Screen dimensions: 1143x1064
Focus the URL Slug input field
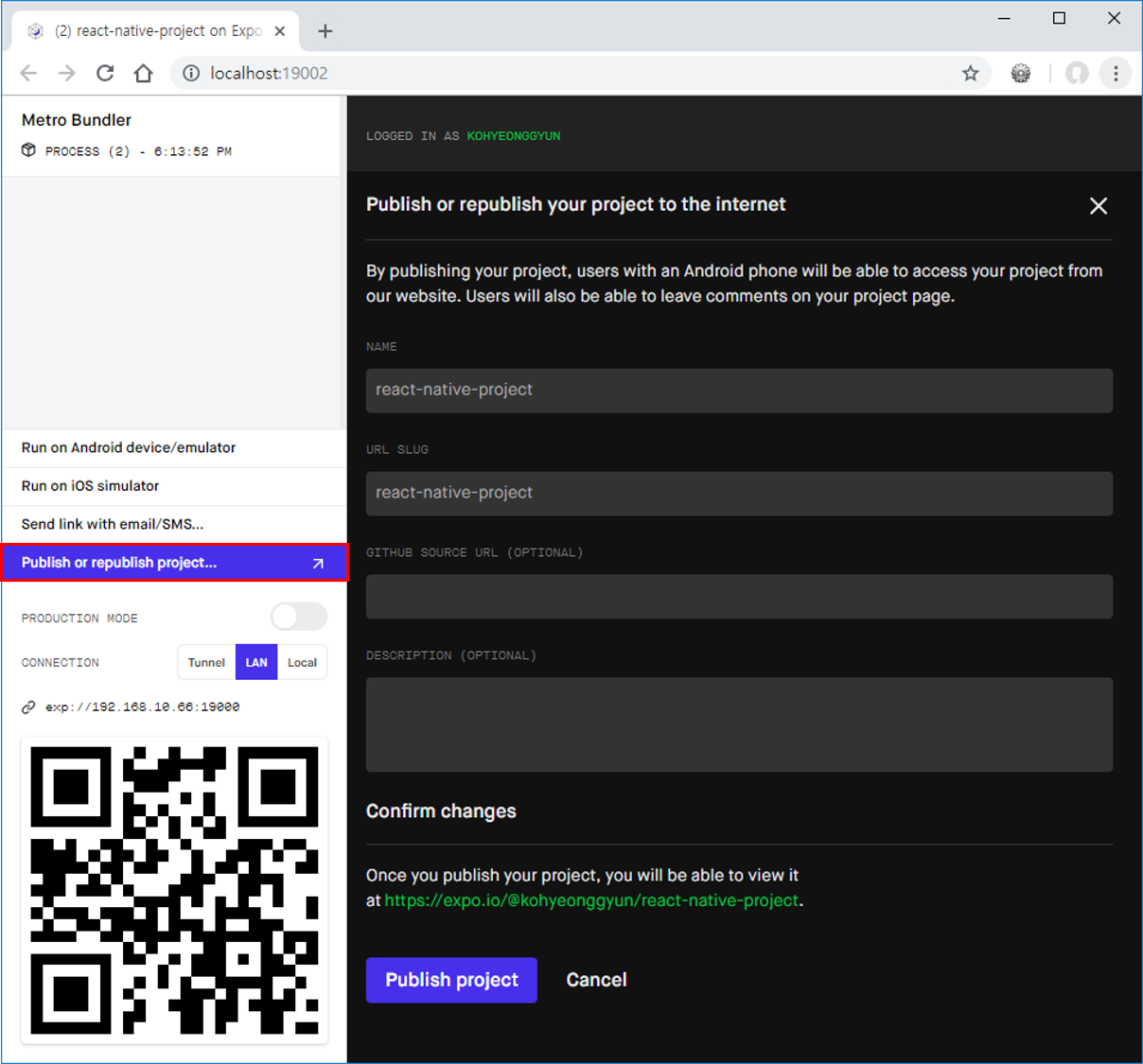739,494
